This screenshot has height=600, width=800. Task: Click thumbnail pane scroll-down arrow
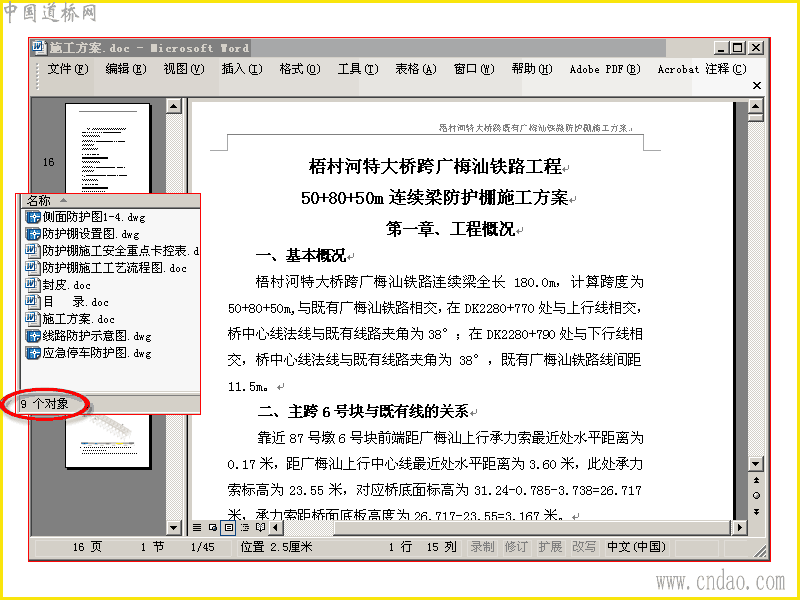[173, 528]
